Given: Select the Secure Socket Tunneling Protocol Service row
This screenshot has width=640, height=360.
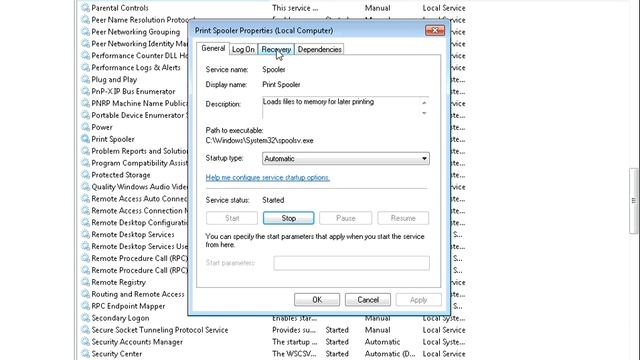Looking at the screenshot, I should click(273, 330).
